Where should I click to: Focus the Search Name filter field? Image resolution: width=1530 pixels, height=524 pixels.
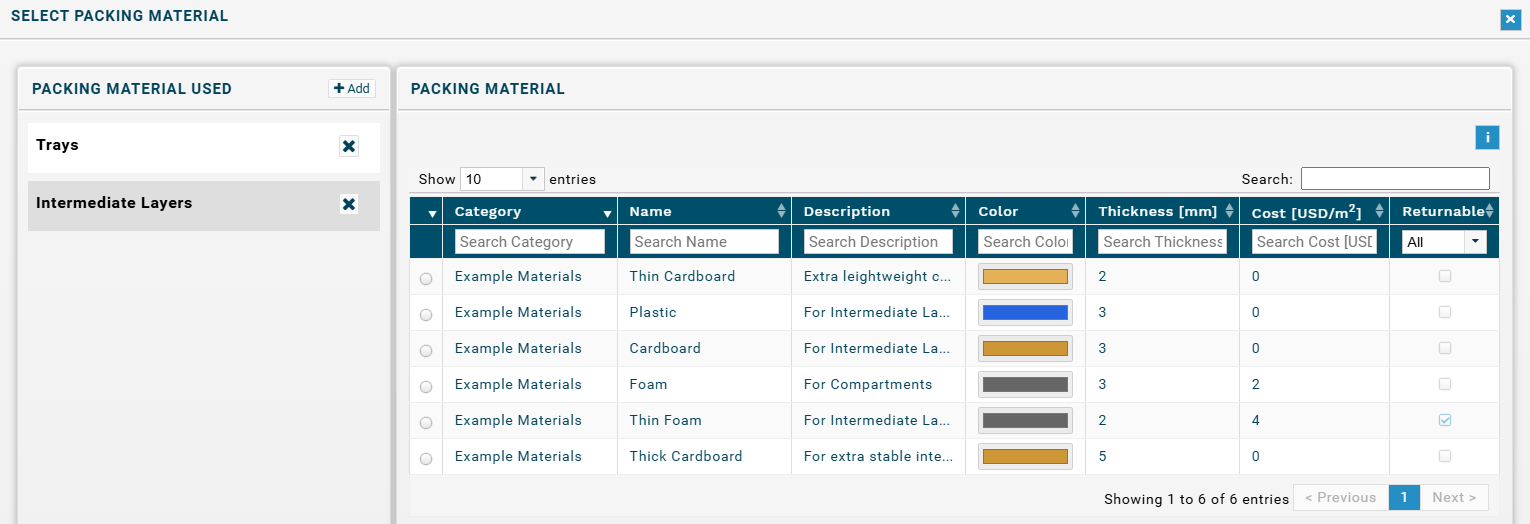[x=704, y=241]
